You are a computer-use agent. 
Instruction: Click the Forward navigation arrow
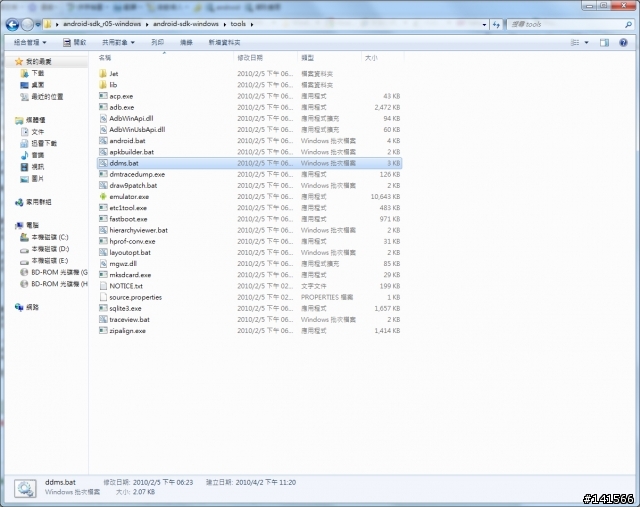point(27,25)
